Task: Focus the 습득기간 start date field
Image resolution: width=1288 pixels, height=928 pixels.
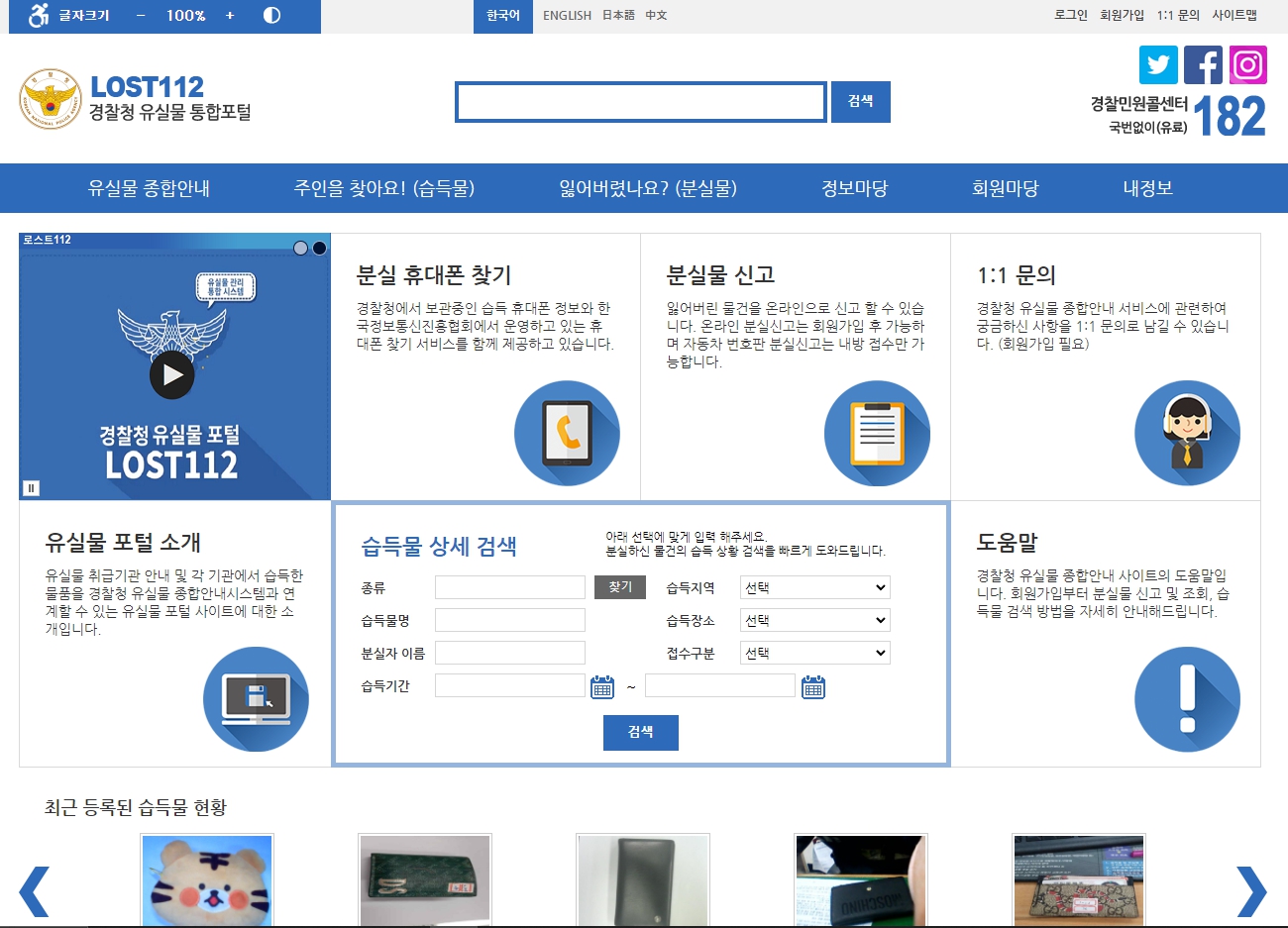Action: (x=510, y=685)
